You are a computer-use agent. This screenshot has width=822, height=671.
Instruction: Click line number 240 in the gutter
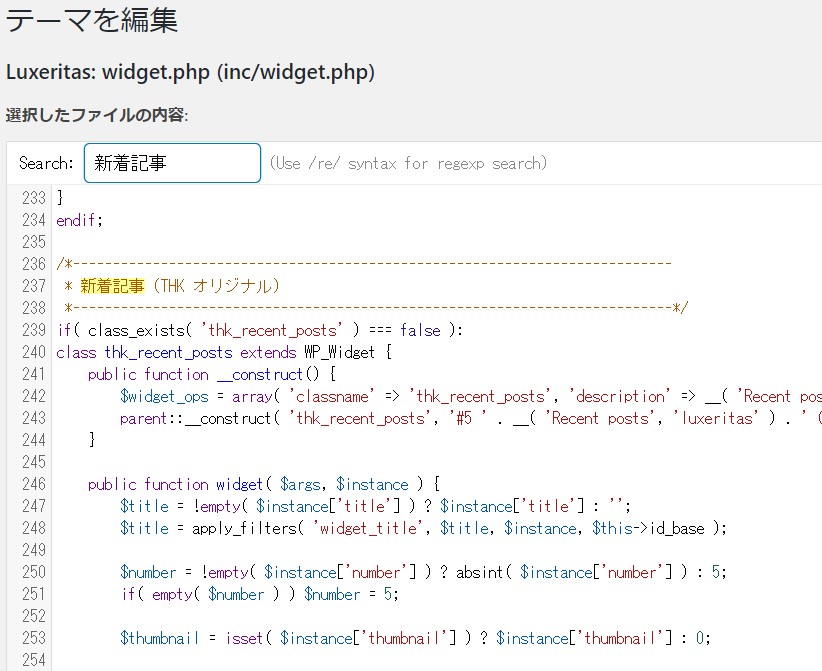(x=34, y=352)
